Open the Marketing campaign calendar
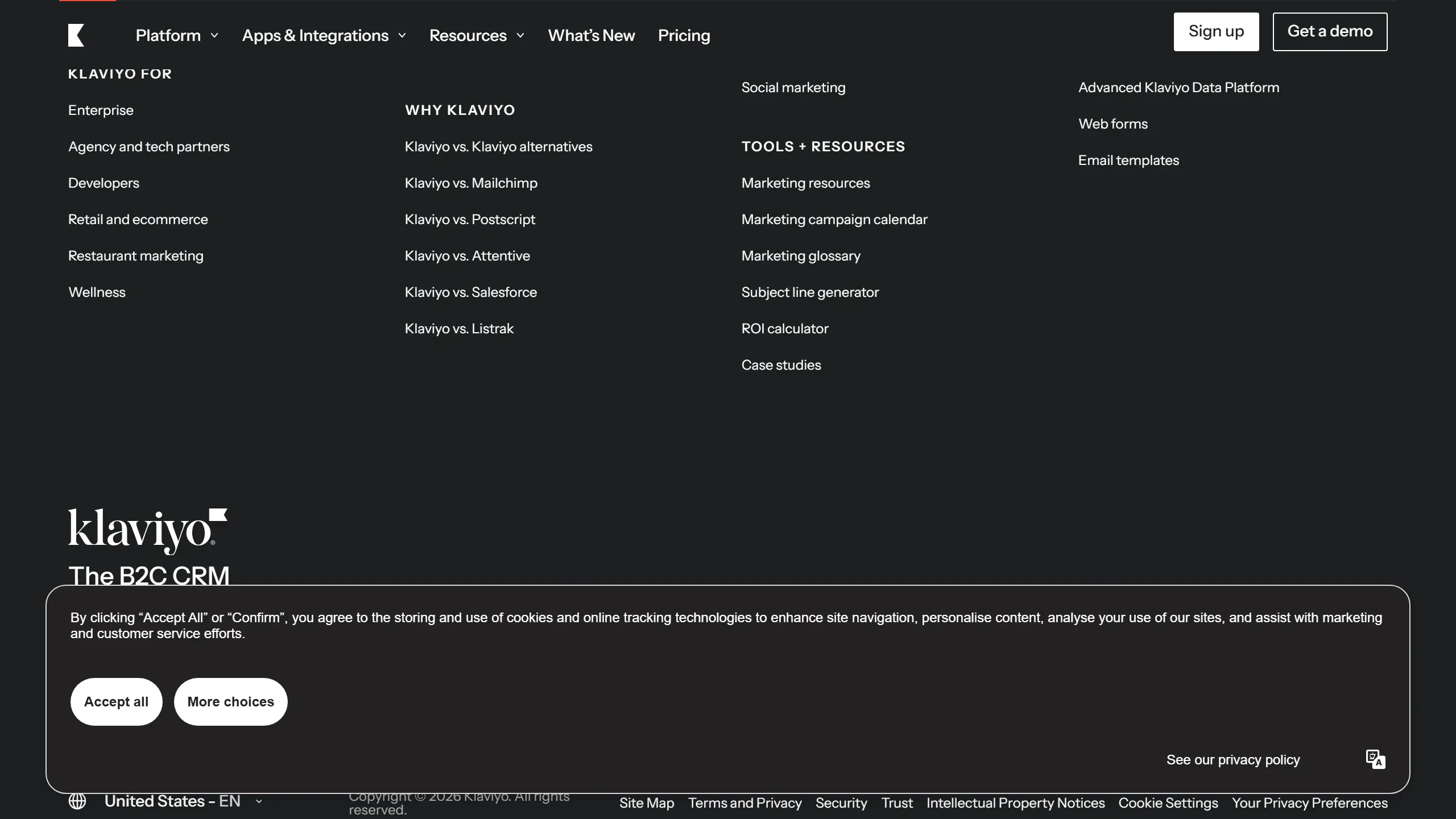This screenshot has width=1456, height=819. pos(834,219)
